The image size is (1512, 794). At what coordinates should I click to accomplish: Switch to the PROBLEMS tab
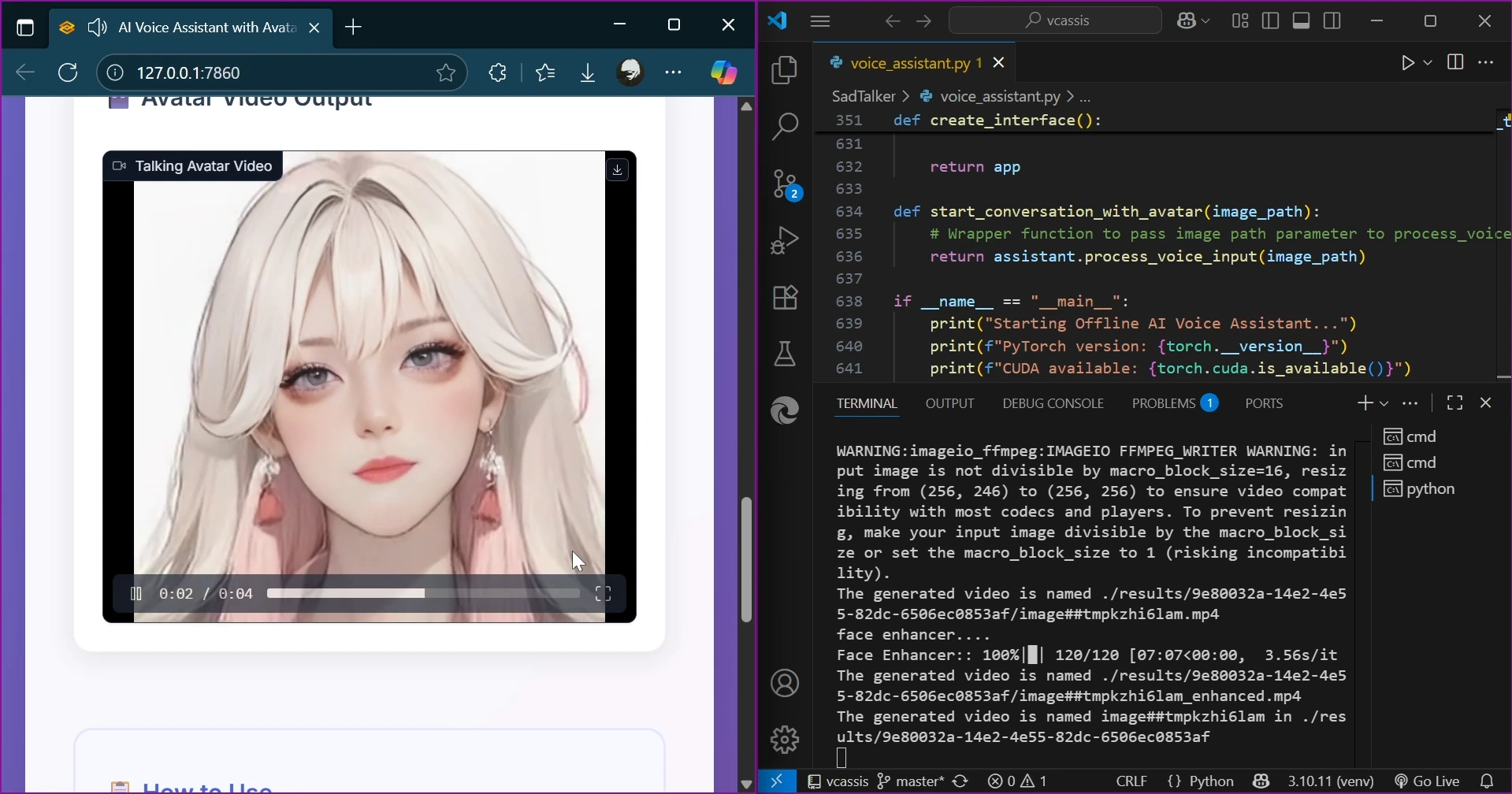1176,404
